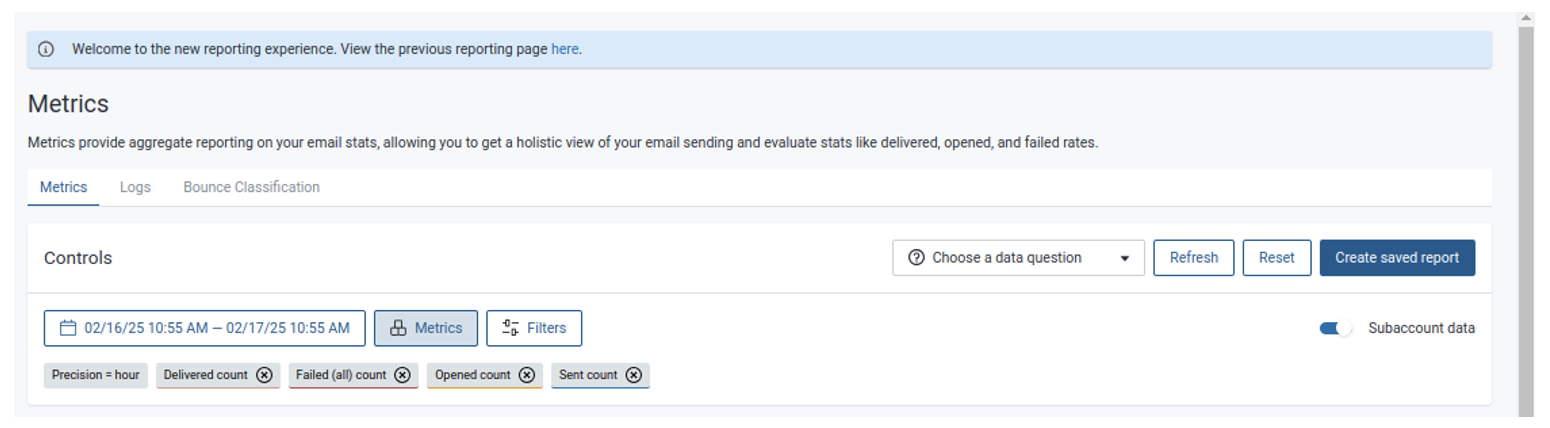1550x428 pixels.
Task: Click the question mark data question icon
Action: (916, 257)
